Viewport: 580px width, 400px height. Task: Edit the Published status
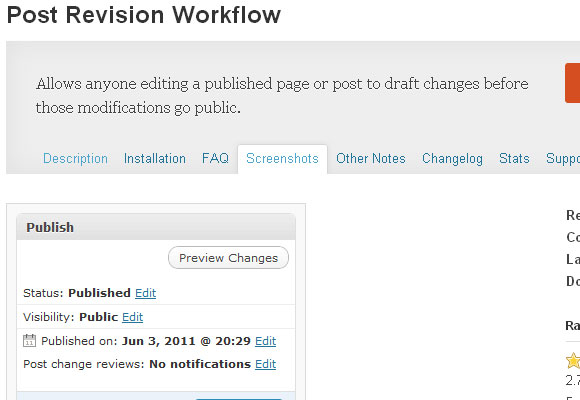[x=145, y=293]
